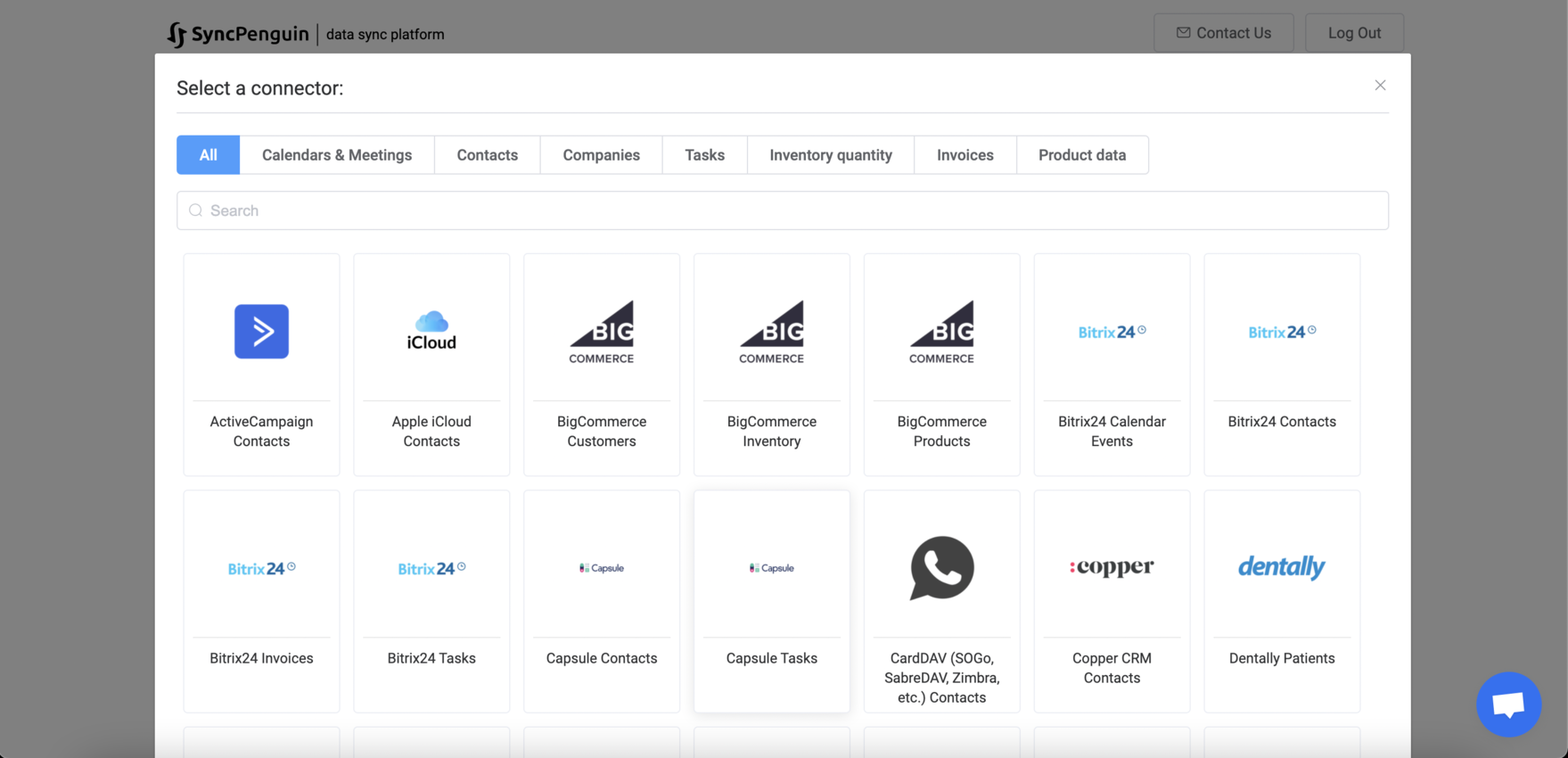Viewport: 1568px width, 758px height.
Task: Click the Bitrix24 Contacts logo
Action: pyautogui.click(x=1282, y=332)
